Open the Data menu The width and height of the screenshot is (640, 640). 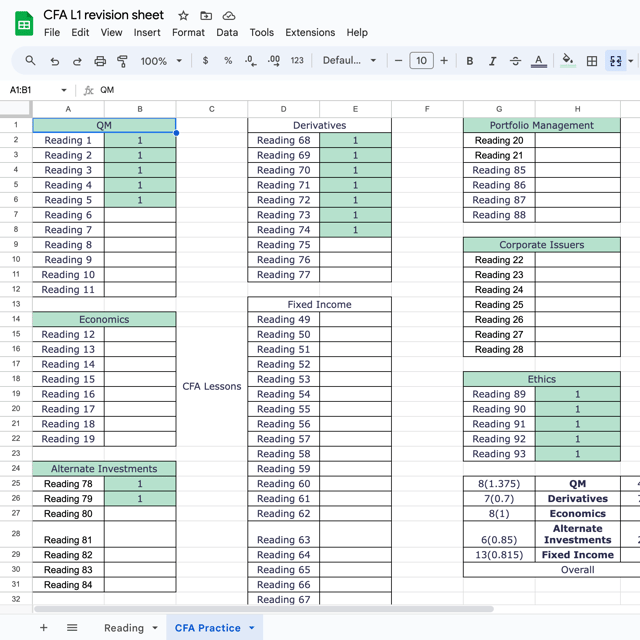227,33
